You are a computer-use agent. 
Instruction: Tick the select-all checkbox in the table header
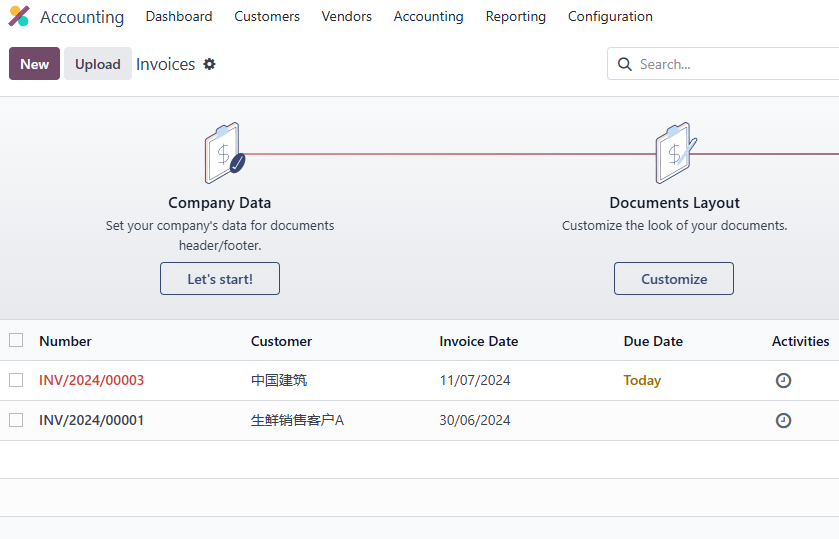pyautogui.click(x=16, y=340)
